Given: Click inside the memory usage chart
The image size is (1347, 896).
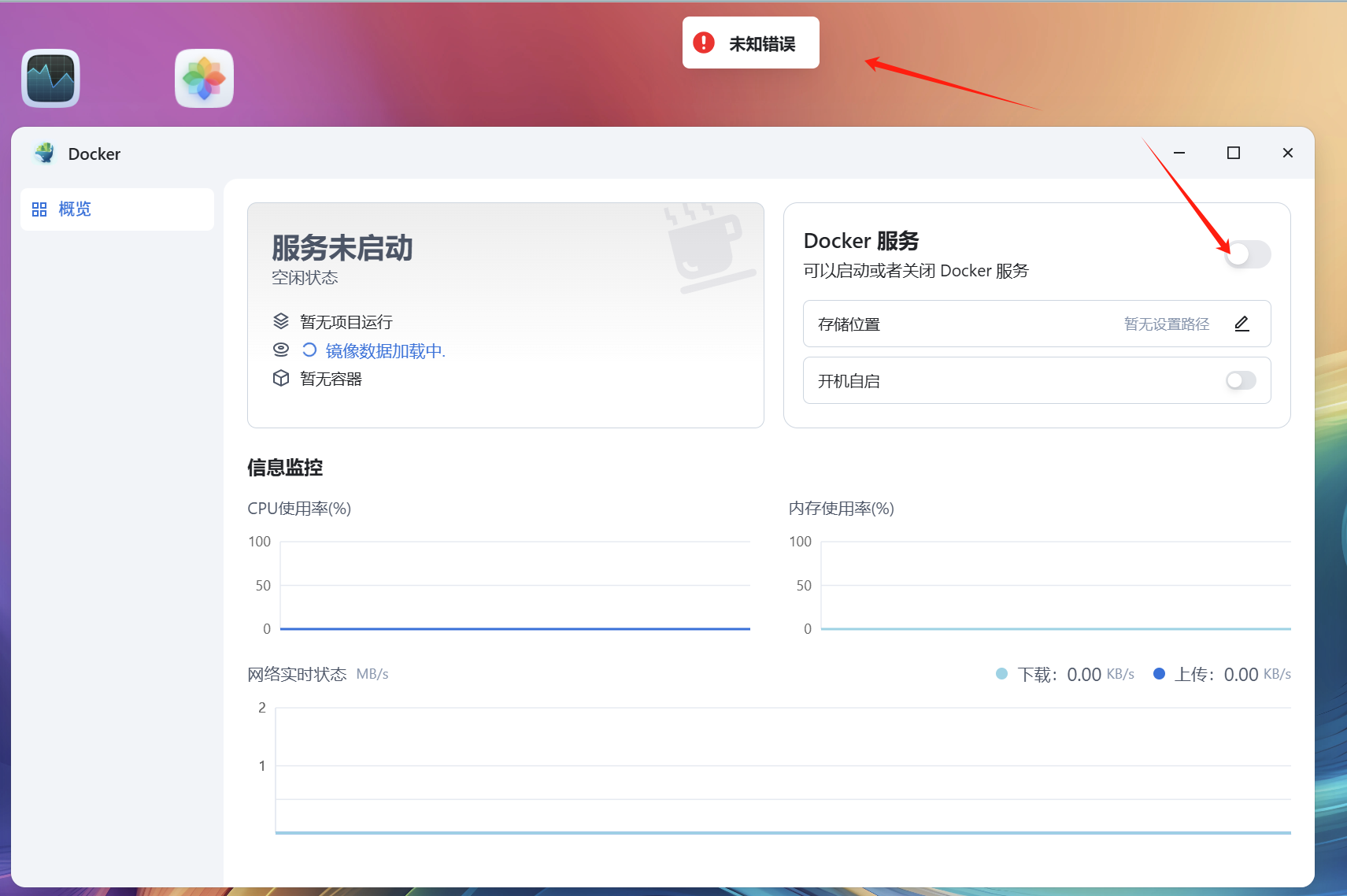Looking at the screenshot, I should tap(1056, 585).
